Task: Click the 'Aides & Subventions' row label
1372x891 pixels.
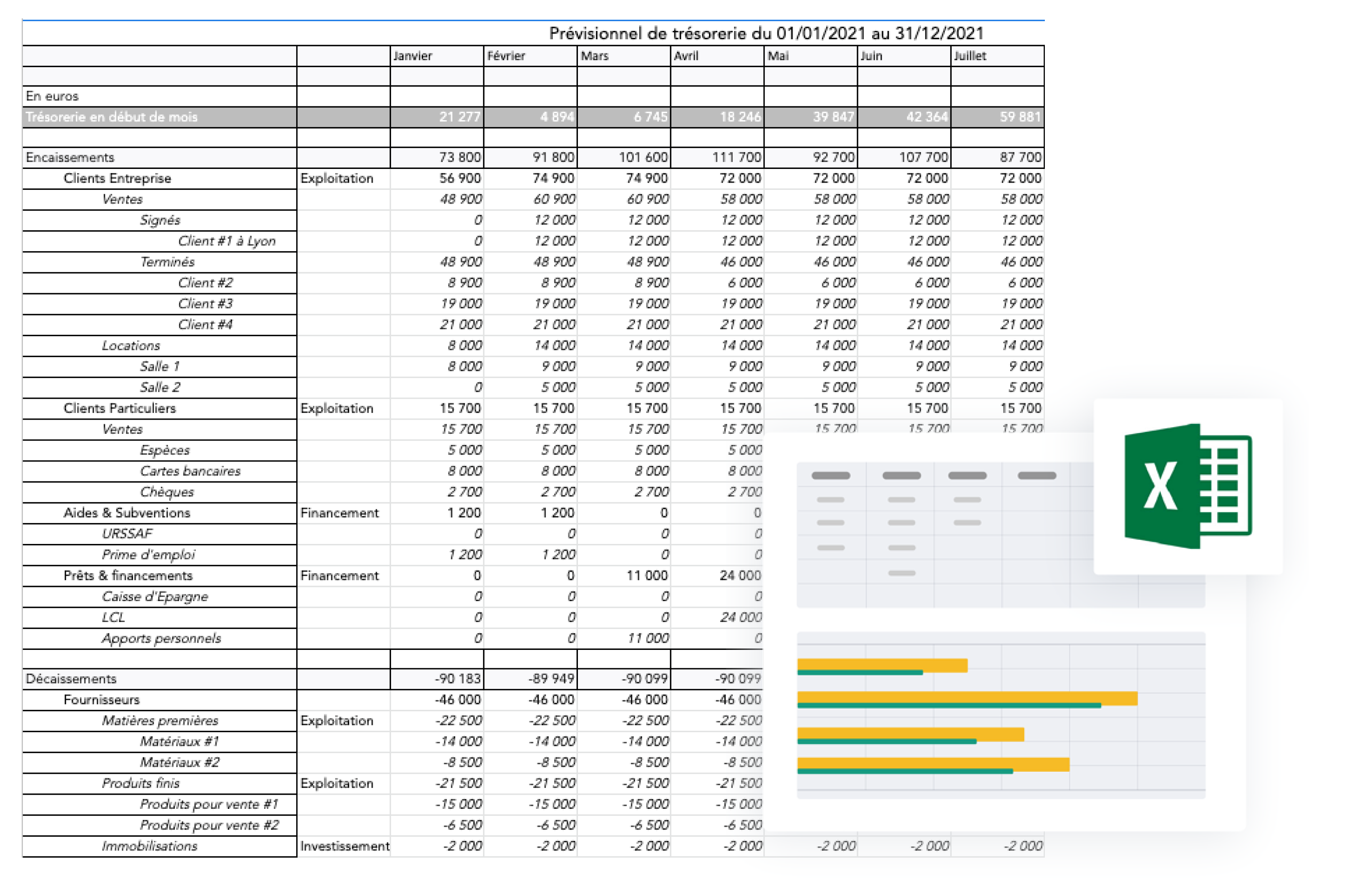Action: [160, 513]
